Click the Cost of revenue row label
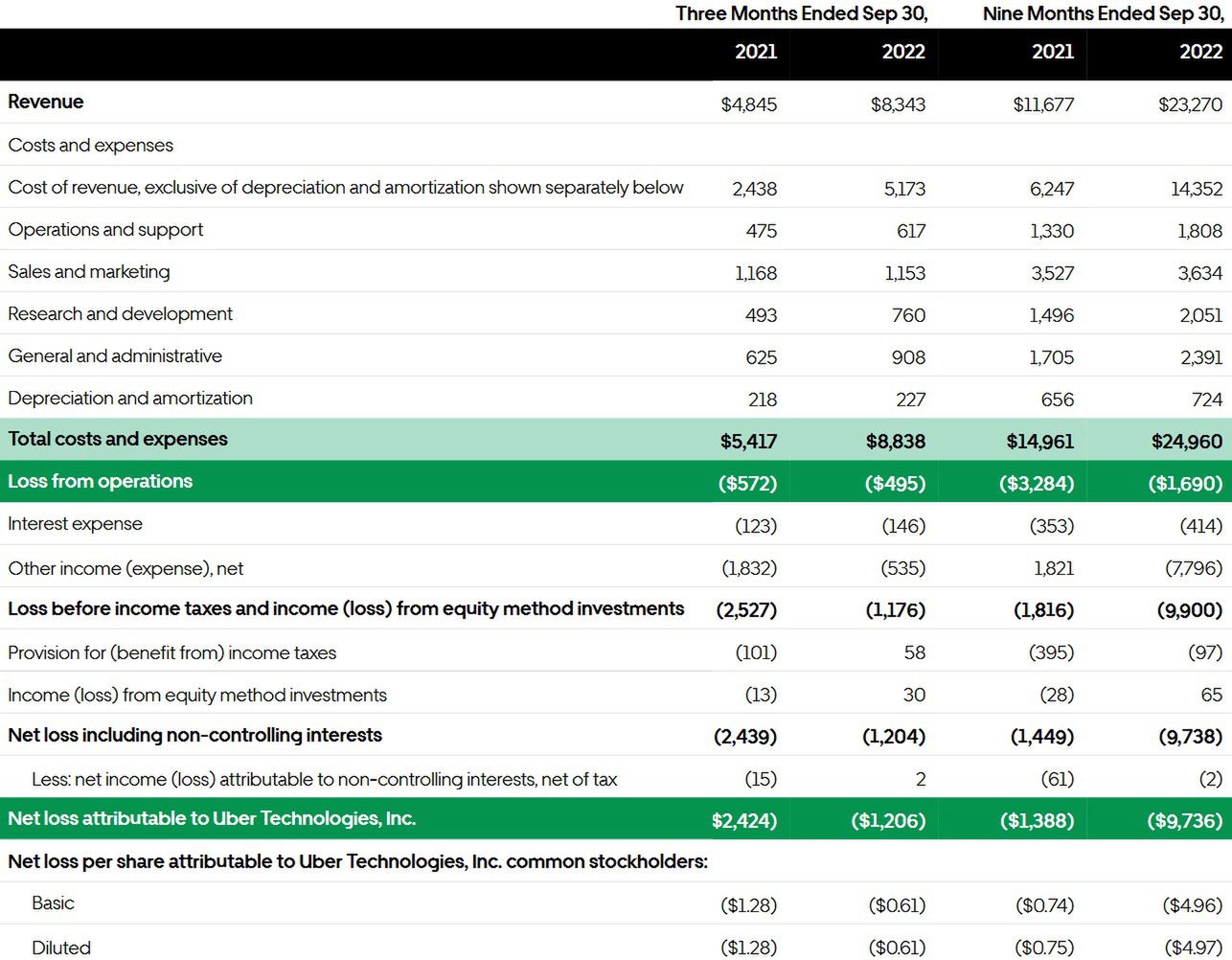Image resolution: width=1232 pixels, height=960 pixels. (346, 187)
